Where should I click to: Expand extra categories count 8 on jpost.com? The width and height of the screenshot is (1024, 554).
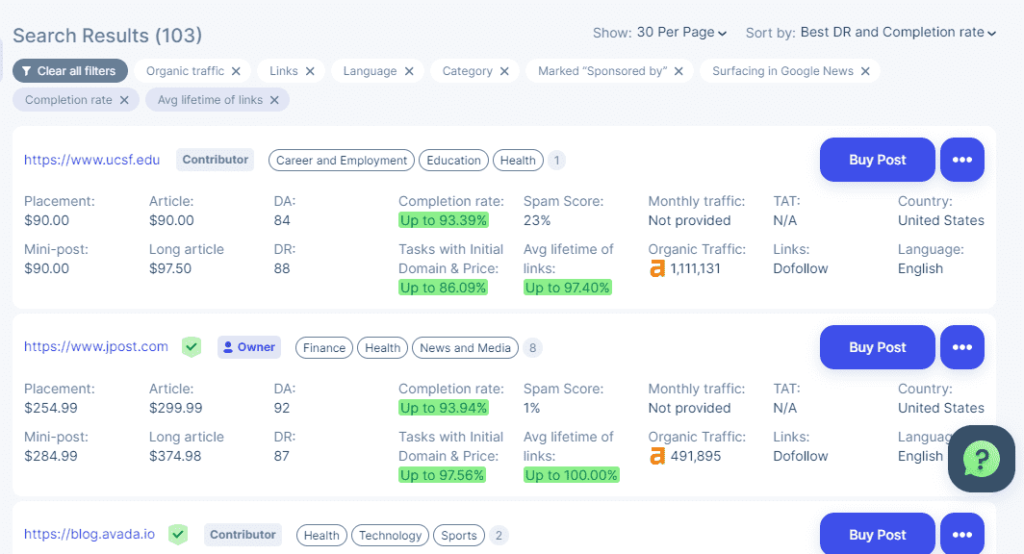pos(532,348)
